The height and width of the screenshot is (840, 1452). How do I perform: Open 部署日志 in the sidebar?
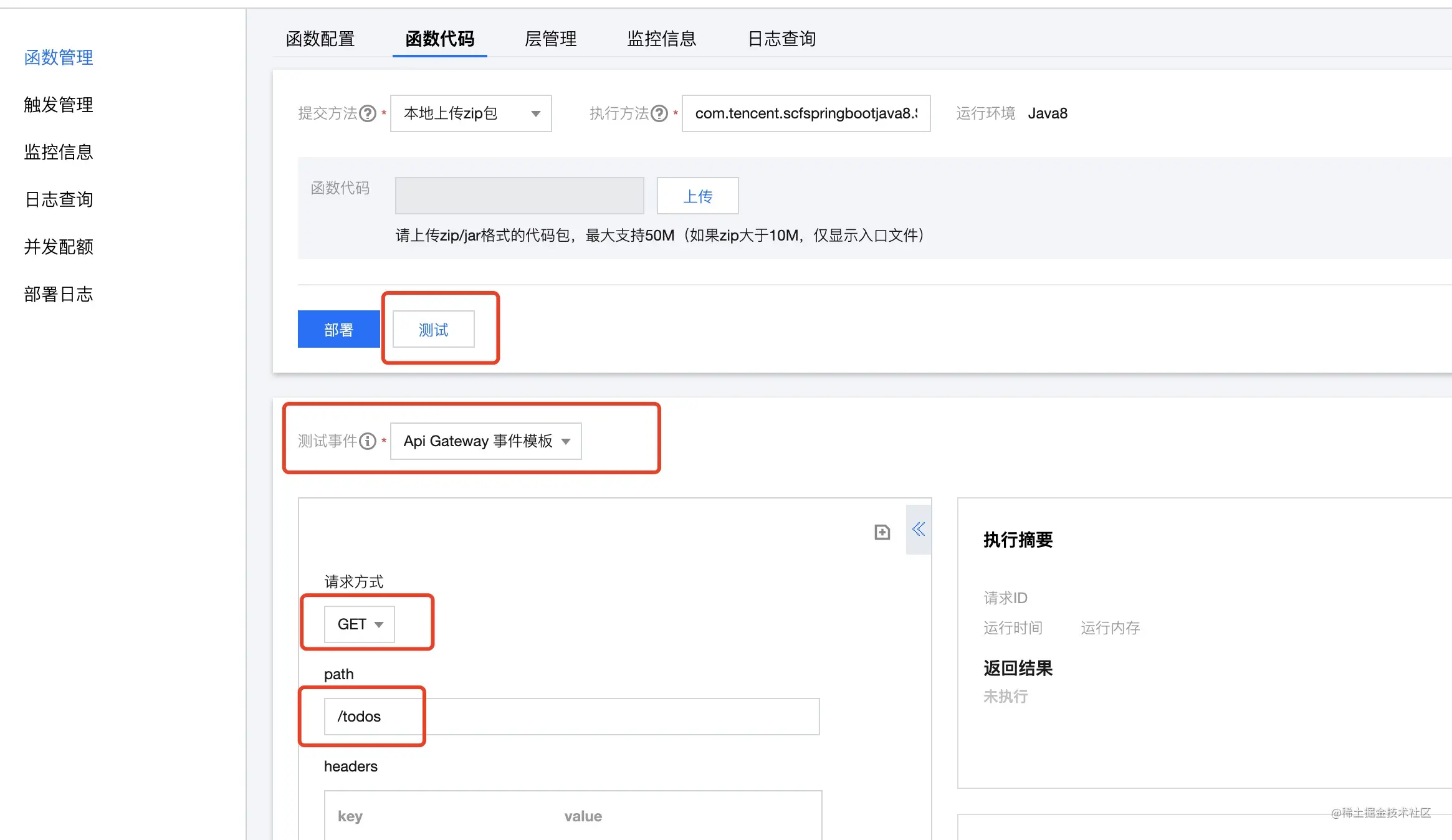tap(59, 294)
